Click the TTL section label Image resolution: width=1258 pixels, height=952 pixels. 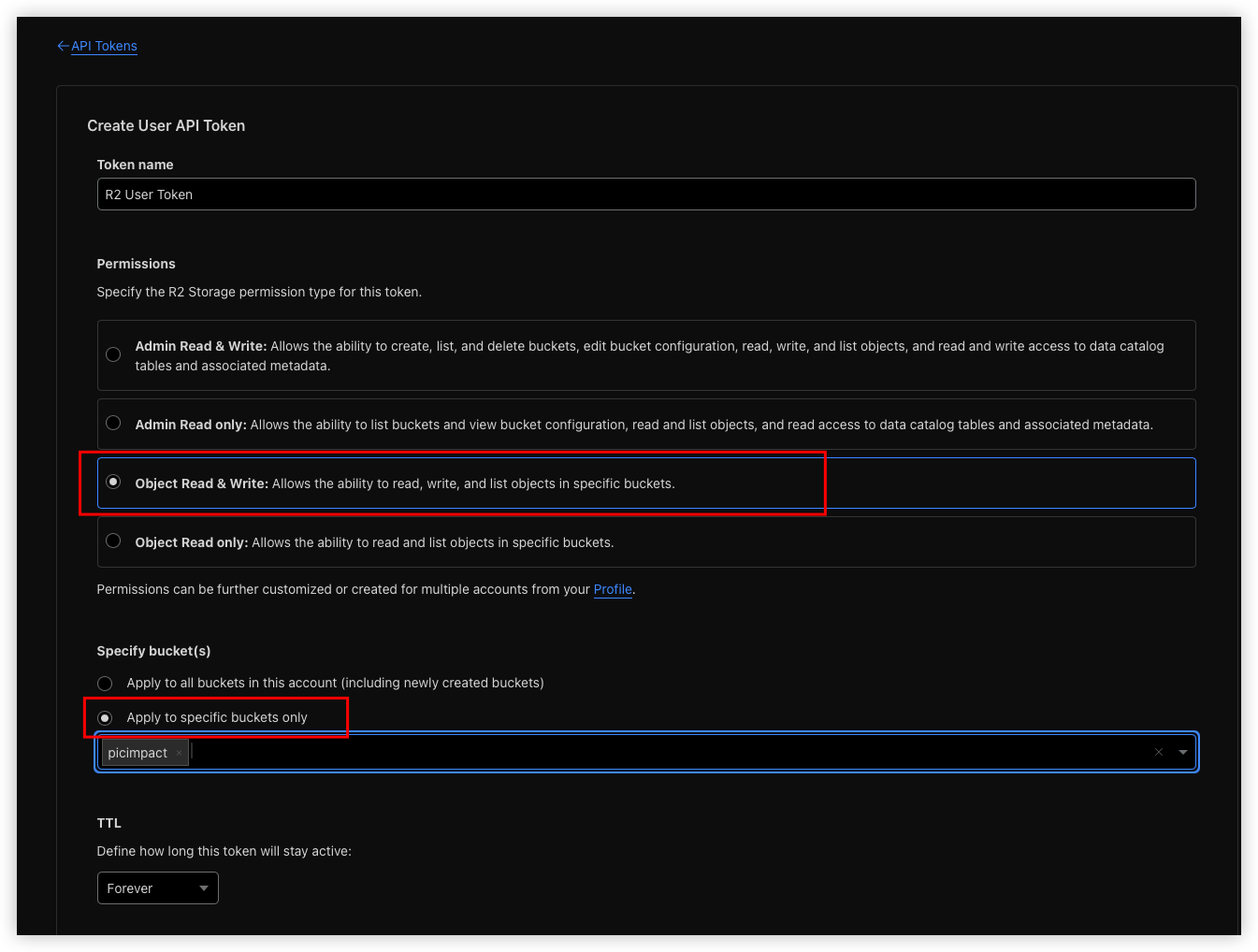pyautogui.click(x=109, y=823)
